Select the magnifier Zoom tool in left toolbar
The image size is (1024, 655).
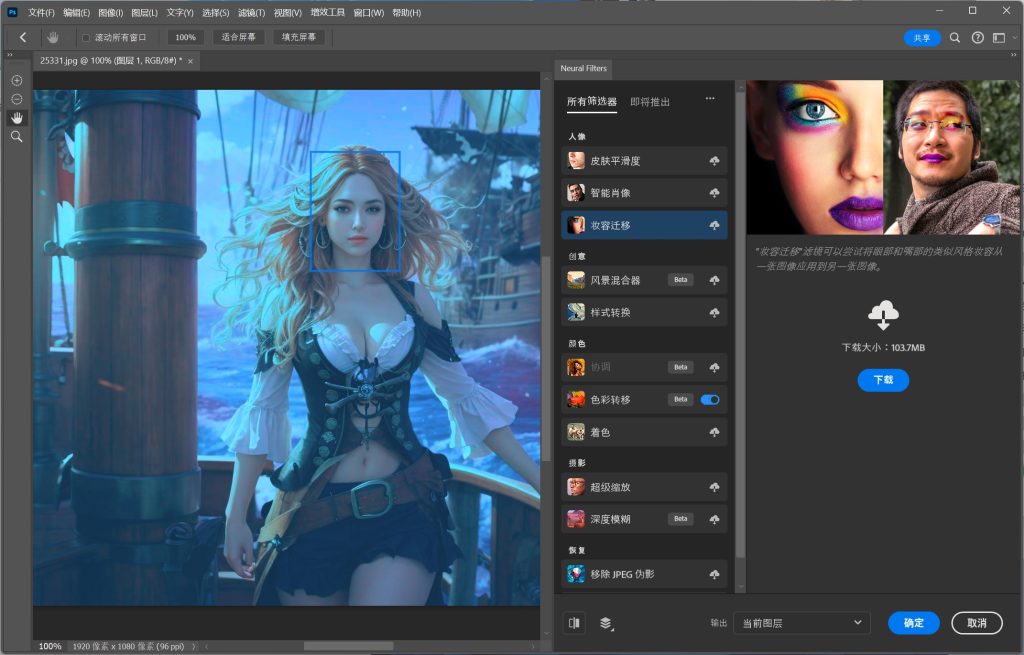pyautogui.click(x=17, y=136)
